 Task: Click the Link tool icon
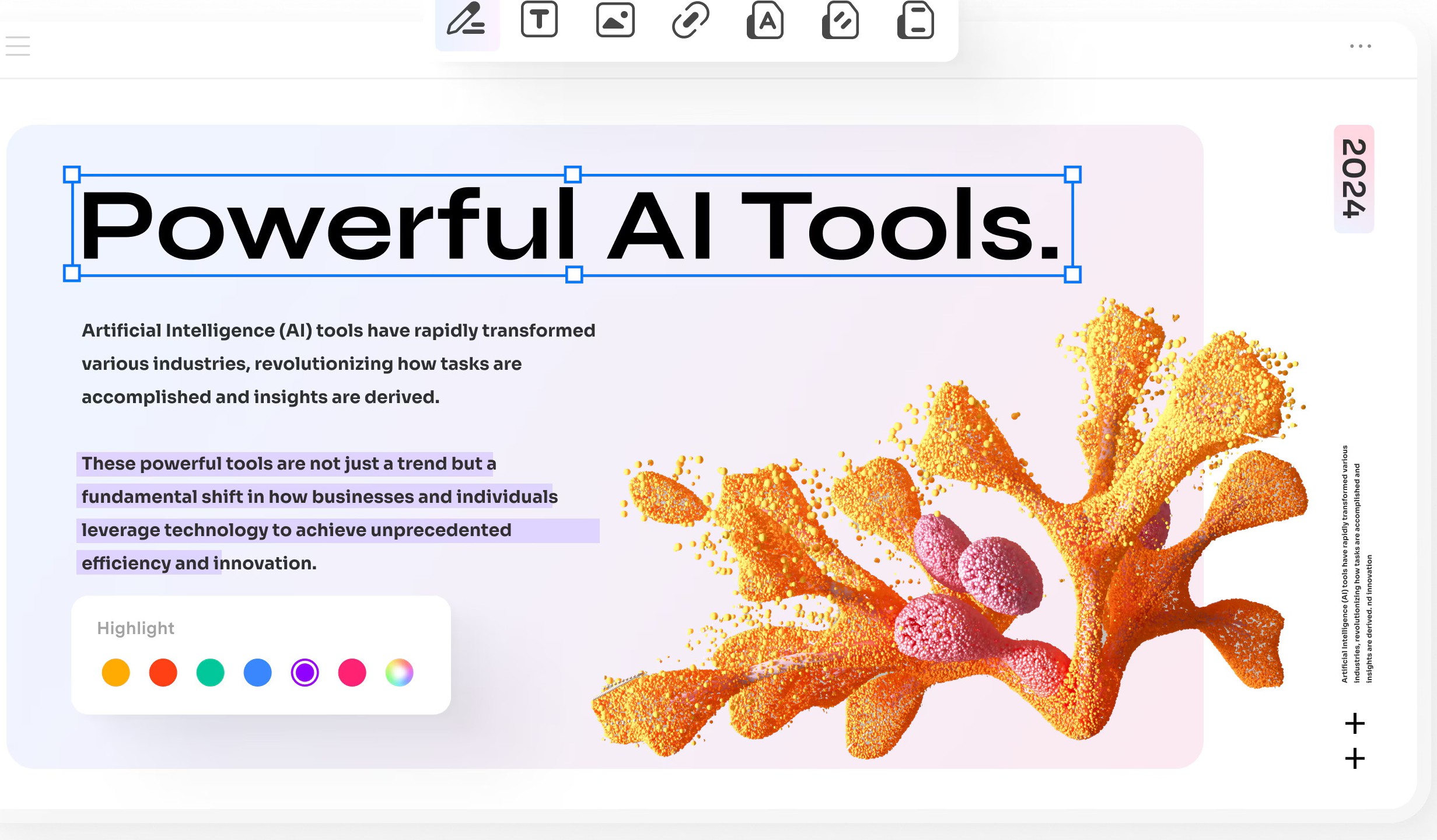690,20
